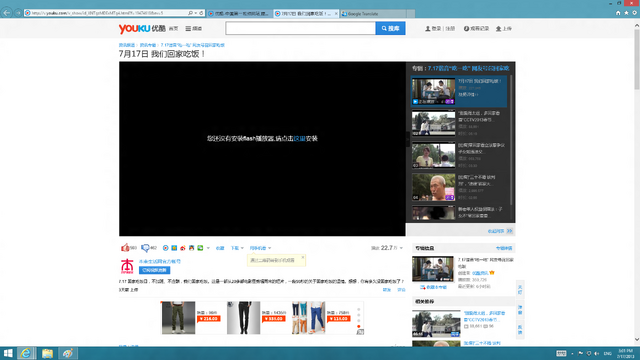Viewport: 640px width, 360px height.
Task: Open the browser home icon
Action: point(618,13)
